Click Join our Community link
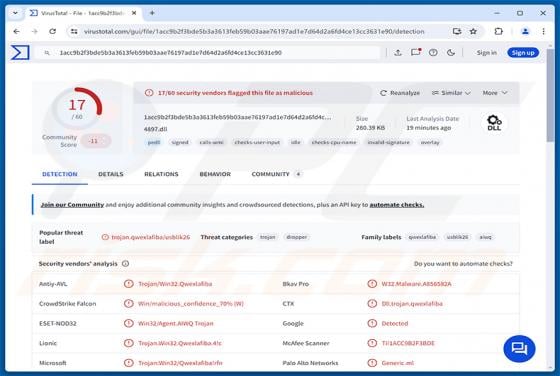 72,205
